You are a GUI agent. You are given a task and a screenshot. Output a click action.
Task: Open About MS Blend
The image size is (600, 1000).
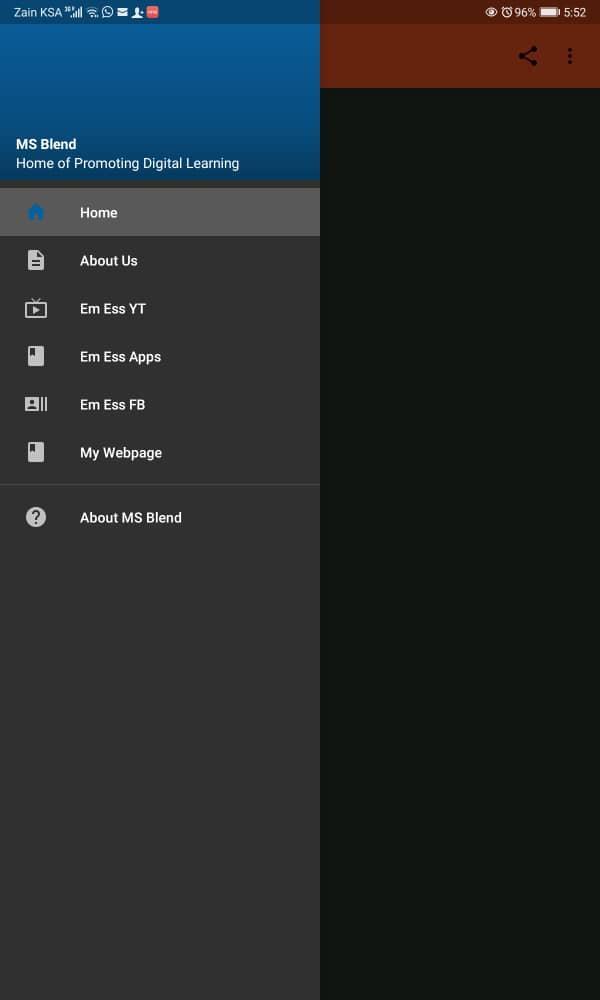pos(160,517)
